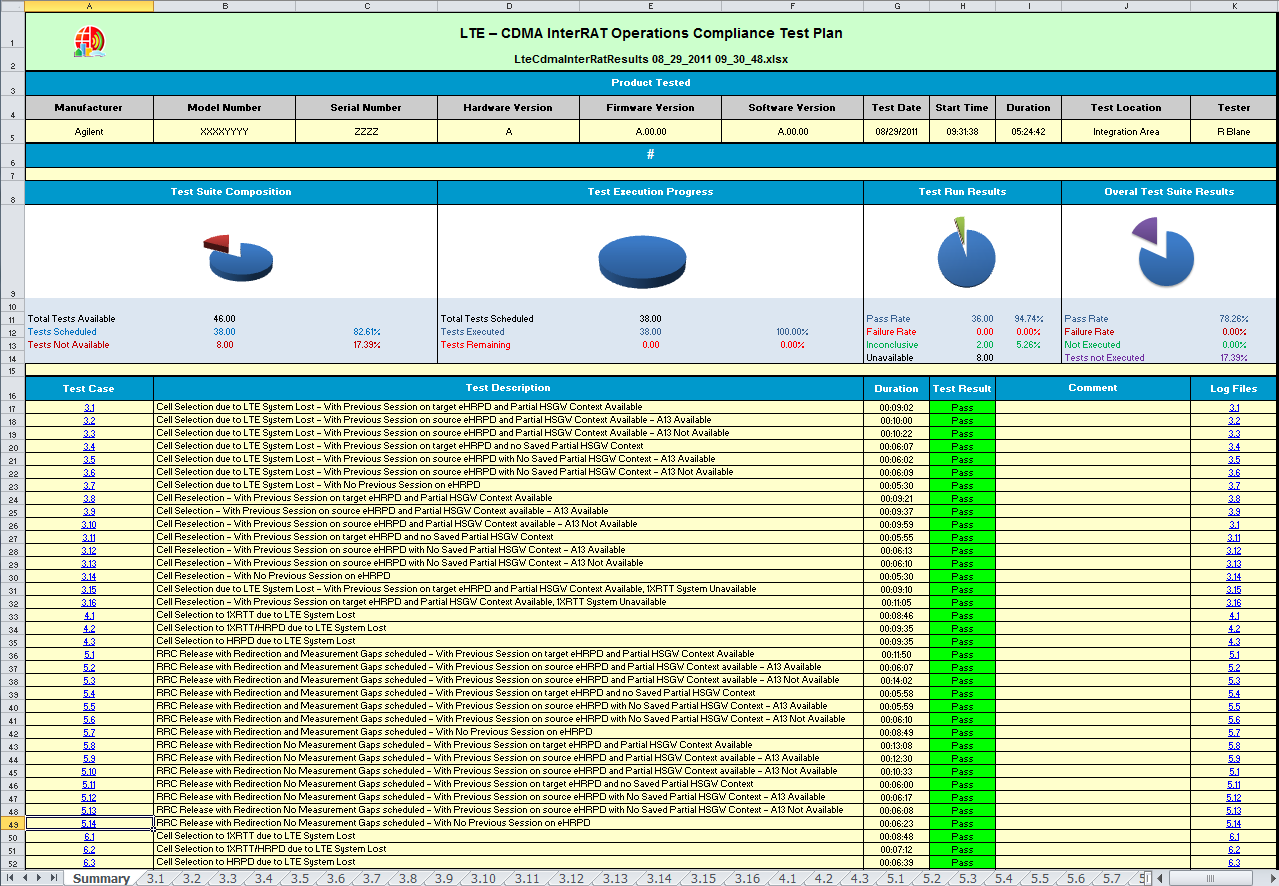The height and width of the screenshot is (886, 1279).
Task: Open the 3.10 sheet tab
Action: point(482,879)
